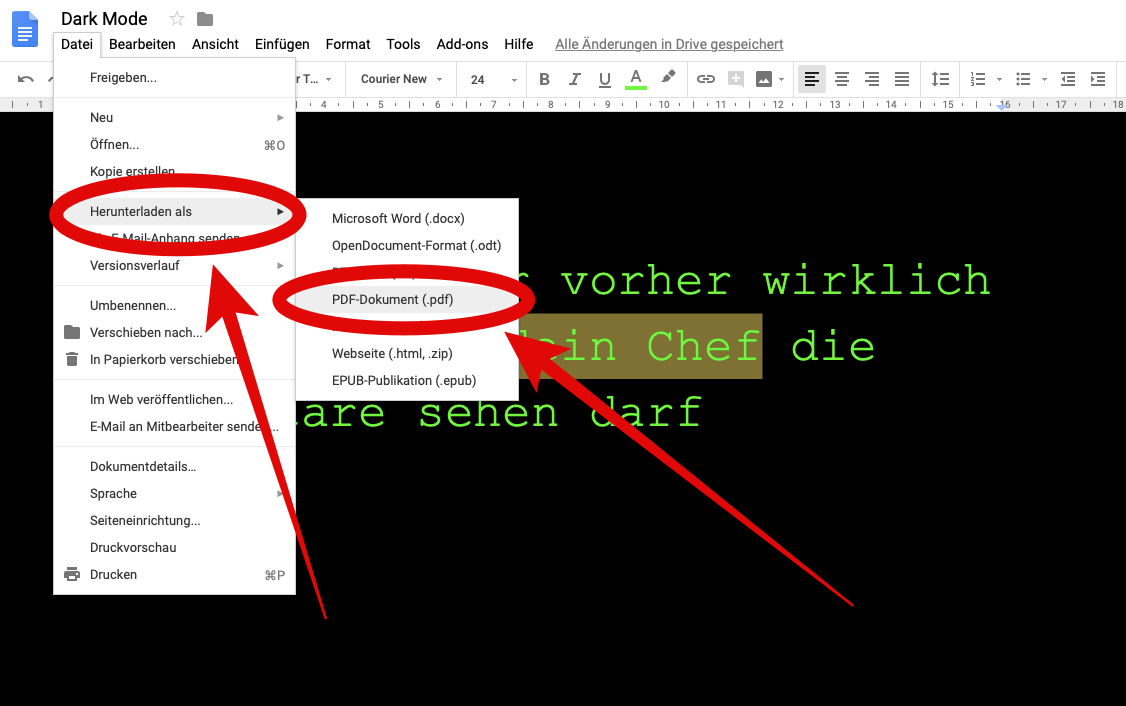Open Seiteneinrichtung...
The height and width of the screenshot is (706, 1126).
[175, 521]
